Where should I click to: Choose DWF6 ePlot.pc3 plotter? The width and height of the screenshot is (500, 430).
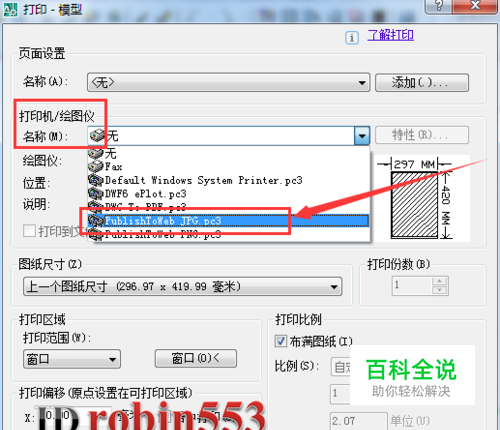229,194
